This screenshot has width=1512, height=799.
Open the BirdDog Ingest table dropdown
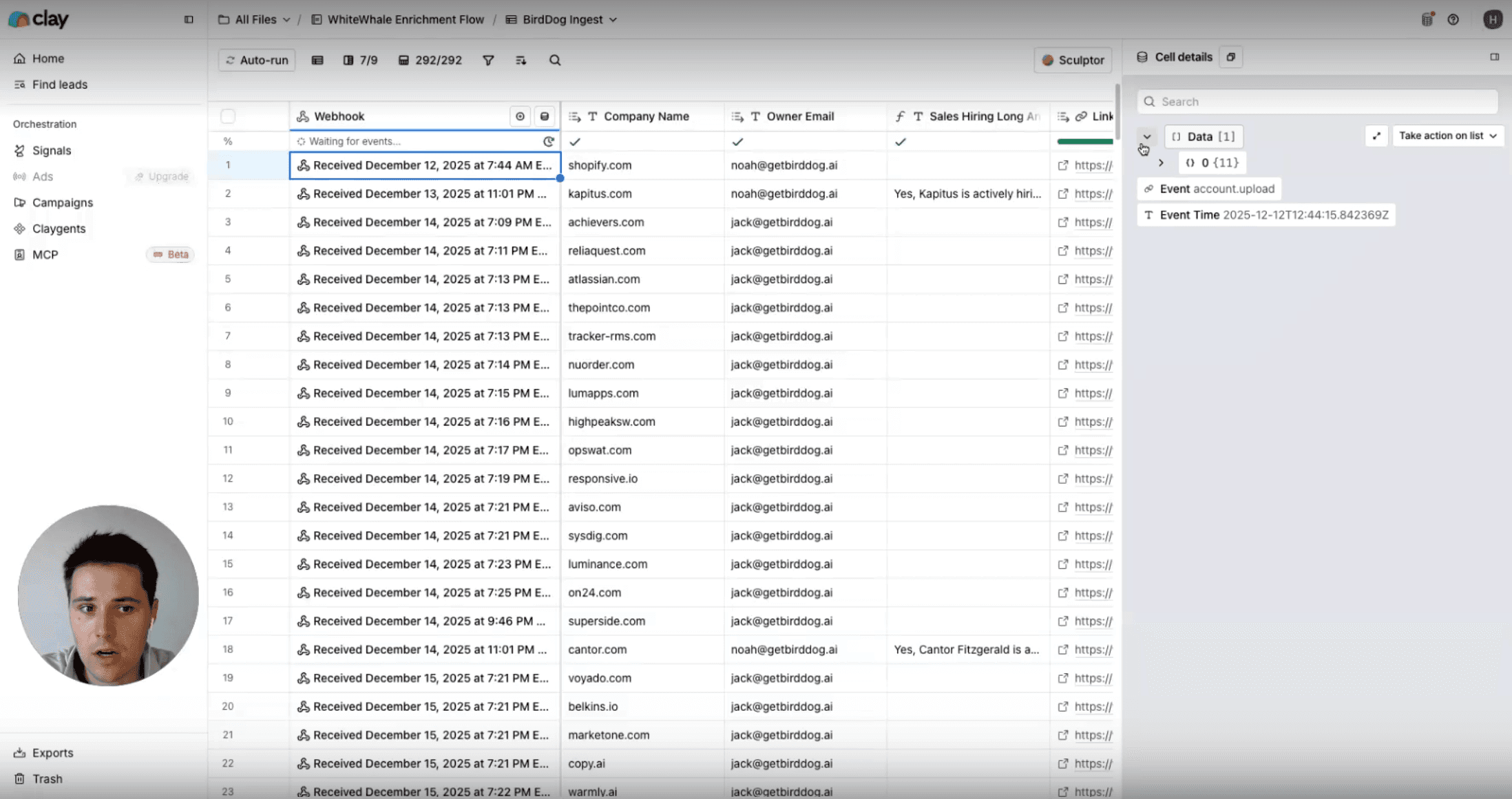click(562, 20)
